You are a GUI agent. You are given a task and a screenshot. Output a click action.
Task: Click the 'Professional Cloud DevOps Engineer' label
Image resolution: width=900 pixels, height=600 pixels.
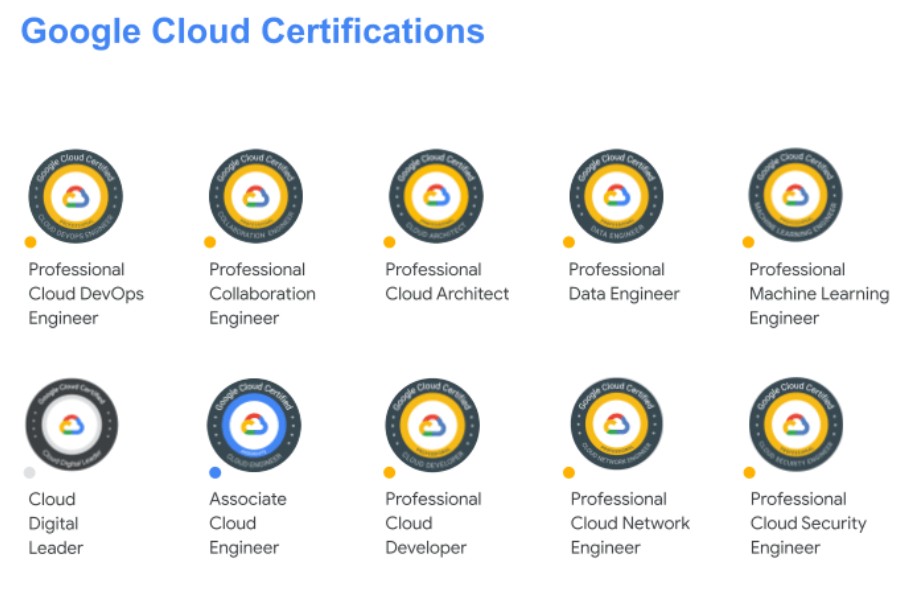coord(86,293)
